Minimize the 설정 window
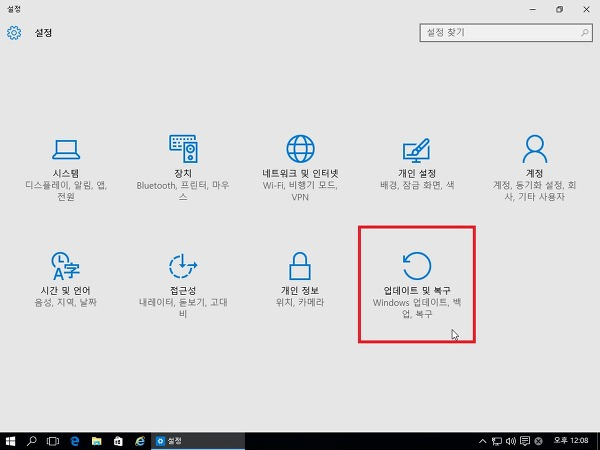 pos(533,10)
